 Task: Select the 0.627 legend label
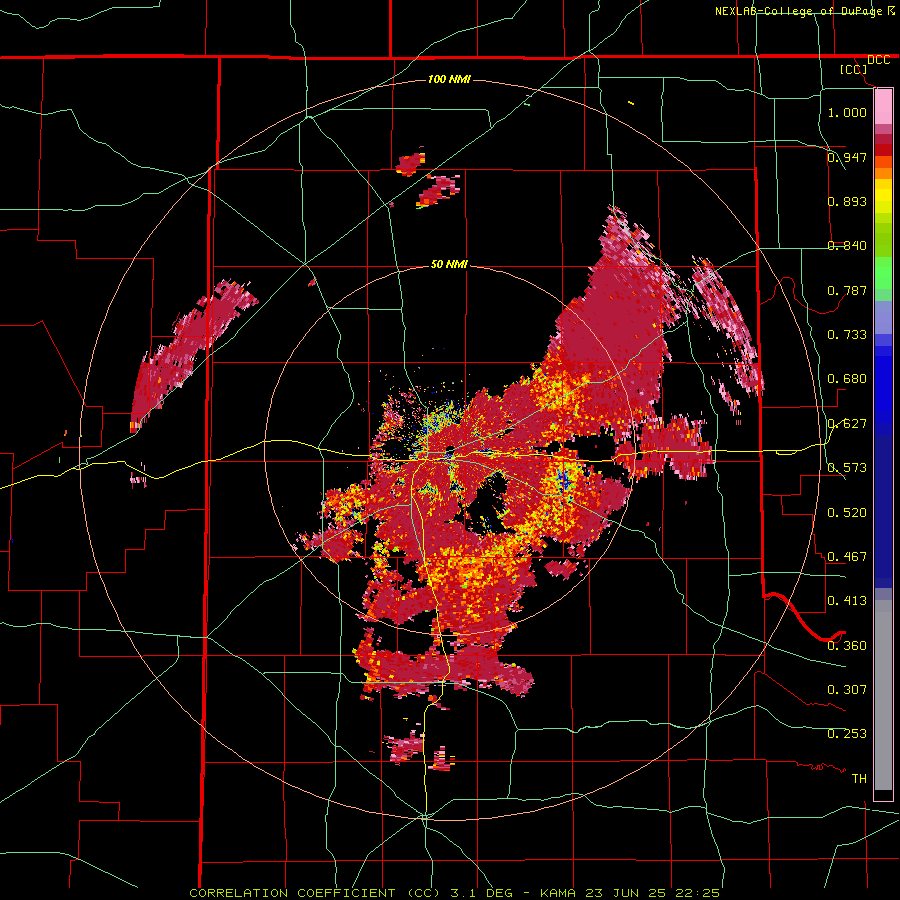tap(847, 424)
